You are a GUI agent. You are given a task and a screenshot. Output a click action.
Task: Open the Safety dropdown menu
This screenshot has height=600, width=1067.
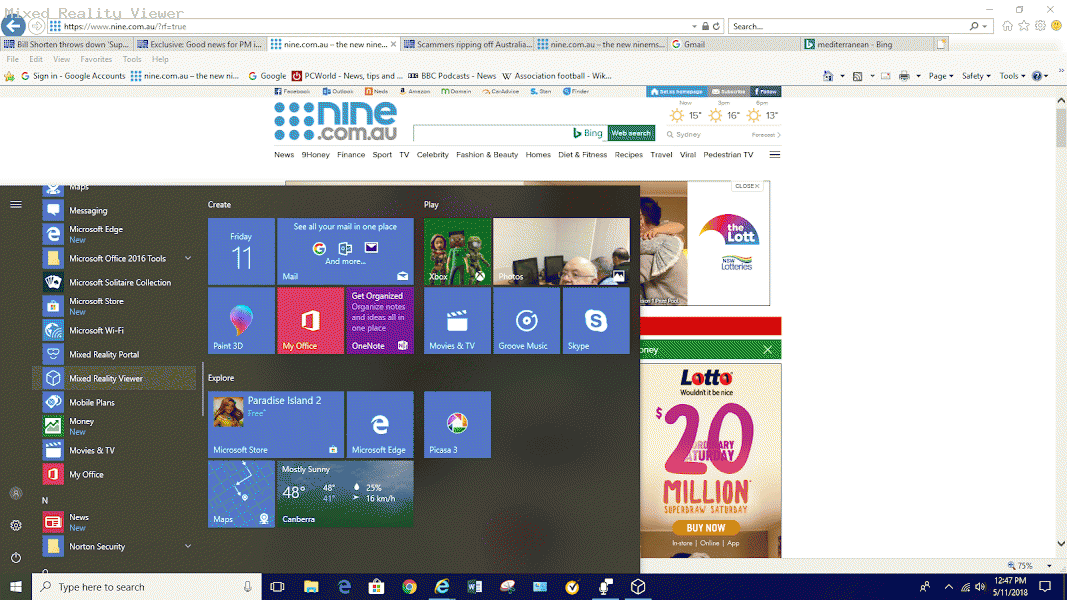(976, 76)
